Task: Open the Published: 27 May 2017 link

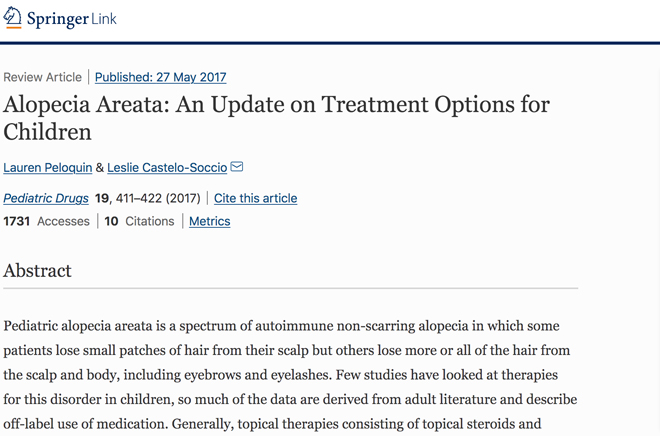Action: [x=160, y=77]
